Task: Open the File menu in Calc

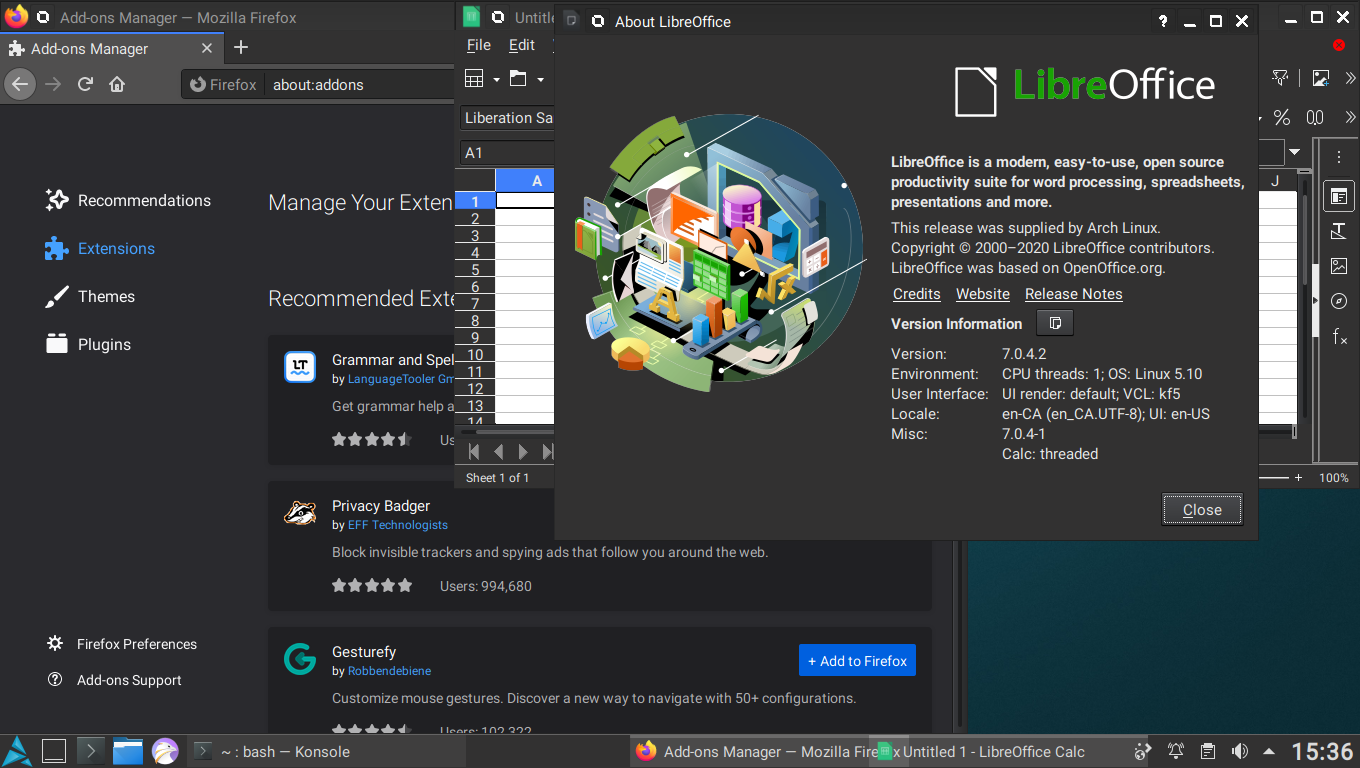Action: [479, 45]
